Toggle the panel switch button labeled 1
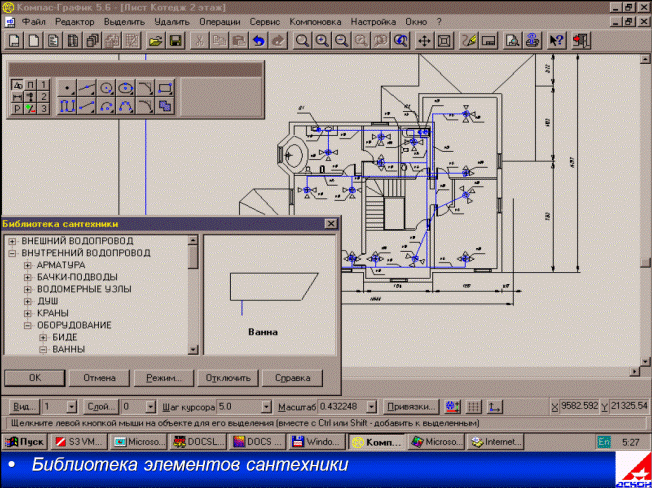Viewport: 652px width, 488px height. [44, 85]
